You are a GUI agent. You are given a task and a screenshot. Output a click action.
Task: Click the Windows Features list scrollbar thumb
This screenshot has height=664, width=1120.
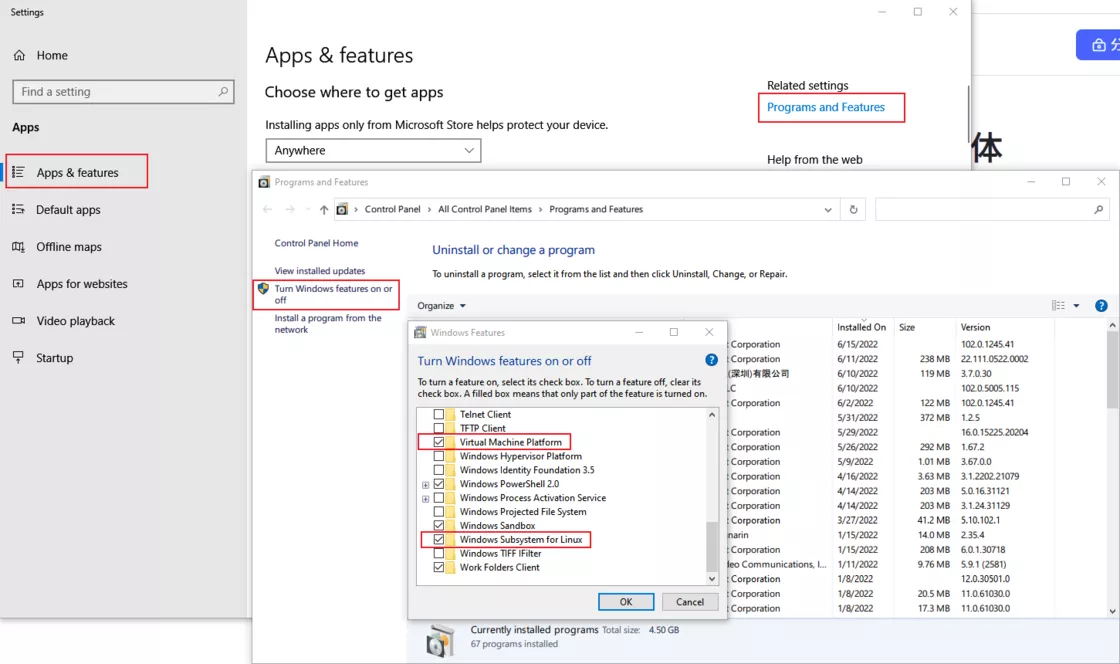(711, 546)
